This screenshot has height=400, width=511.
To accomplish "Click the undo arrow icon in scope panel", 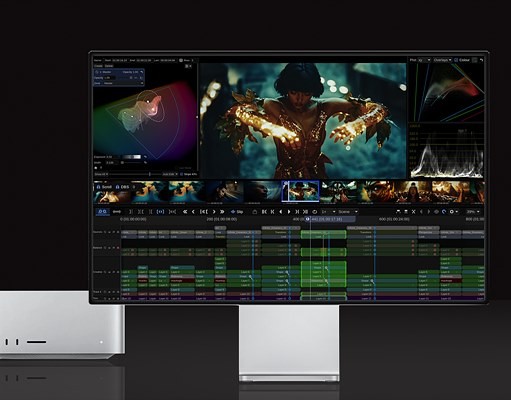I will (x=481, y=60).
